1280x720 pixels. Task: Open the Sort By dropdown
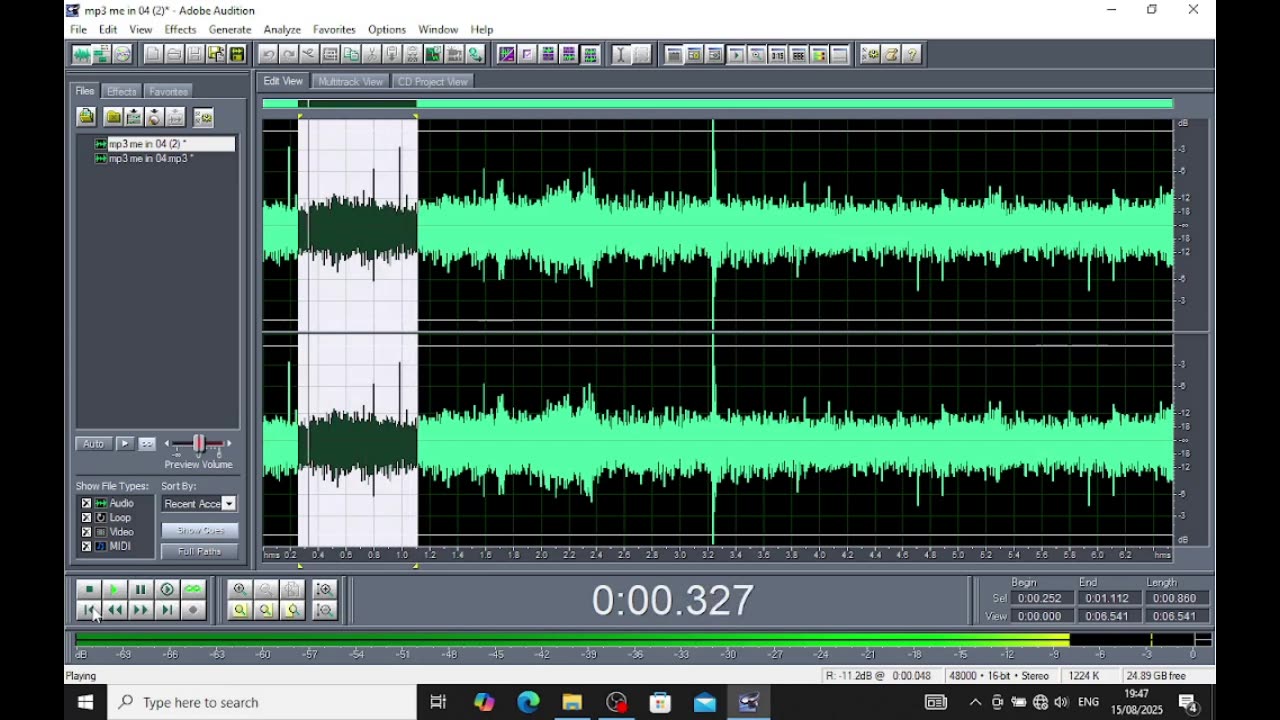tap(229, 504)
